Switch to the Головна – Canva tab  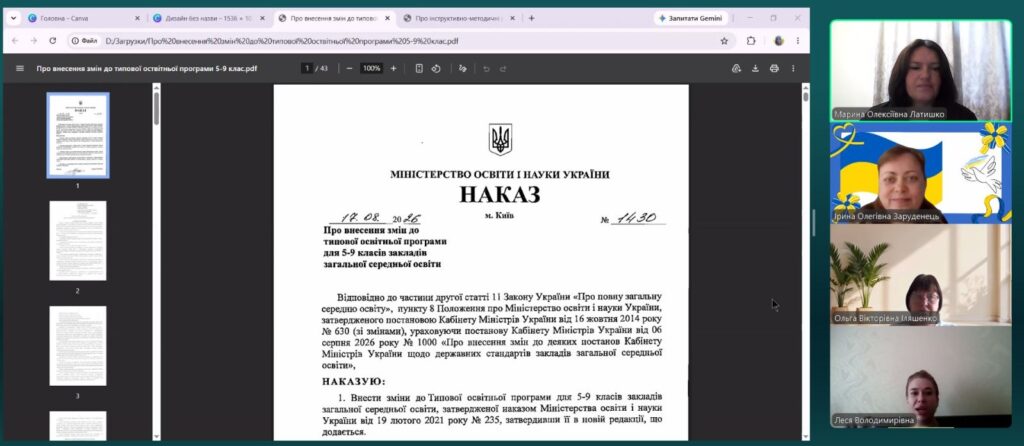pyautogui.click(x=83, y=18)
